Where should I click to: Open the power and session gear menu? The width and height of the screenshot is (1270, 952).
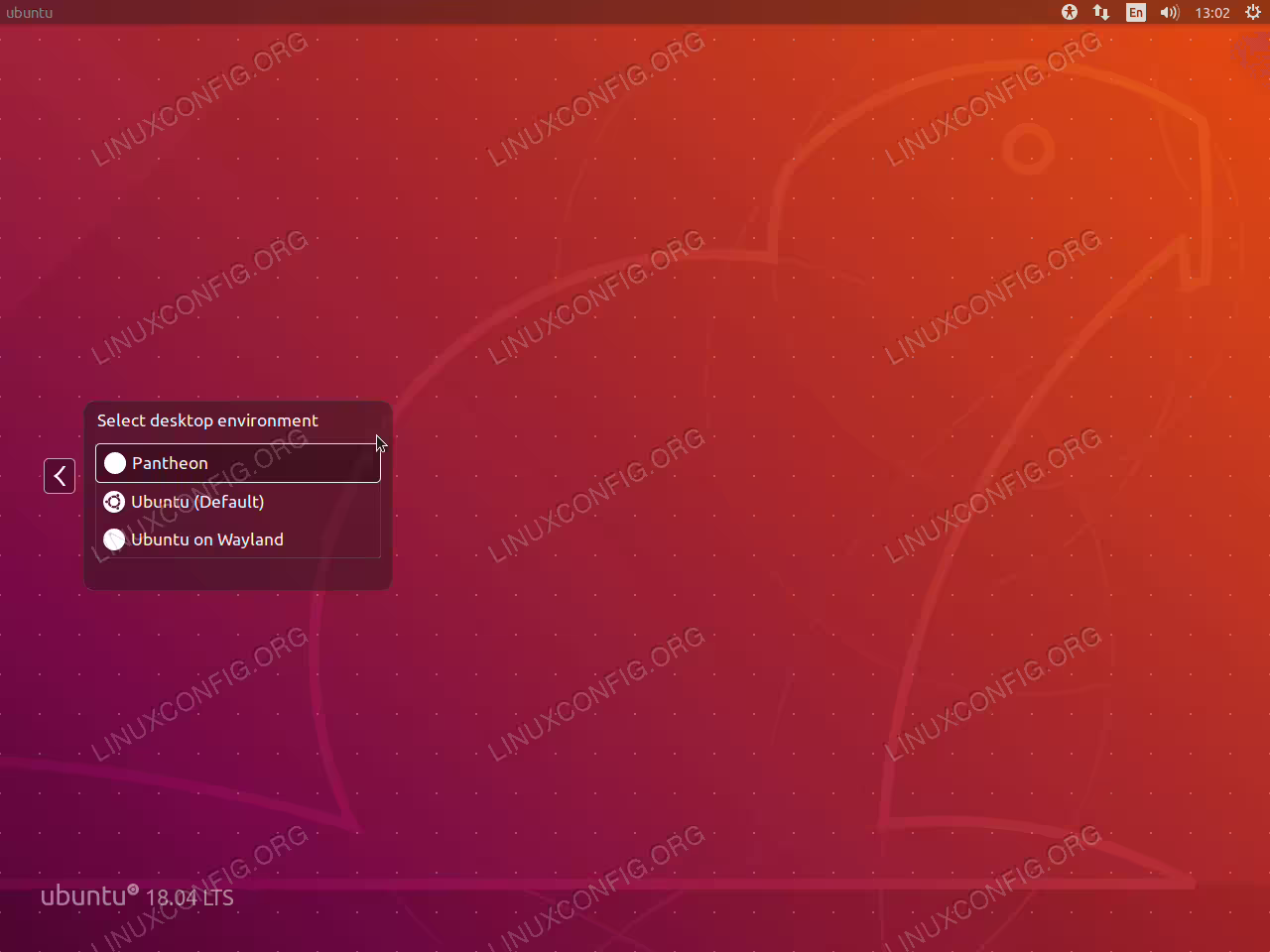[x=1253, y=12]
